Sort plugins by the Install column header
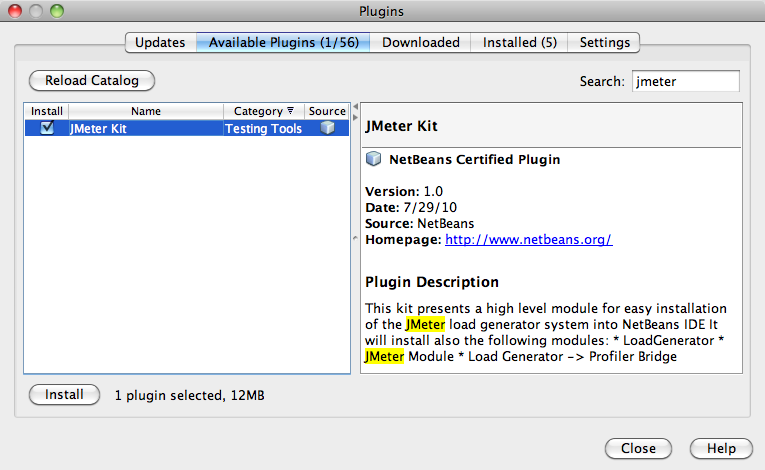This screenshot has height=470, width=765. point(46,112)
